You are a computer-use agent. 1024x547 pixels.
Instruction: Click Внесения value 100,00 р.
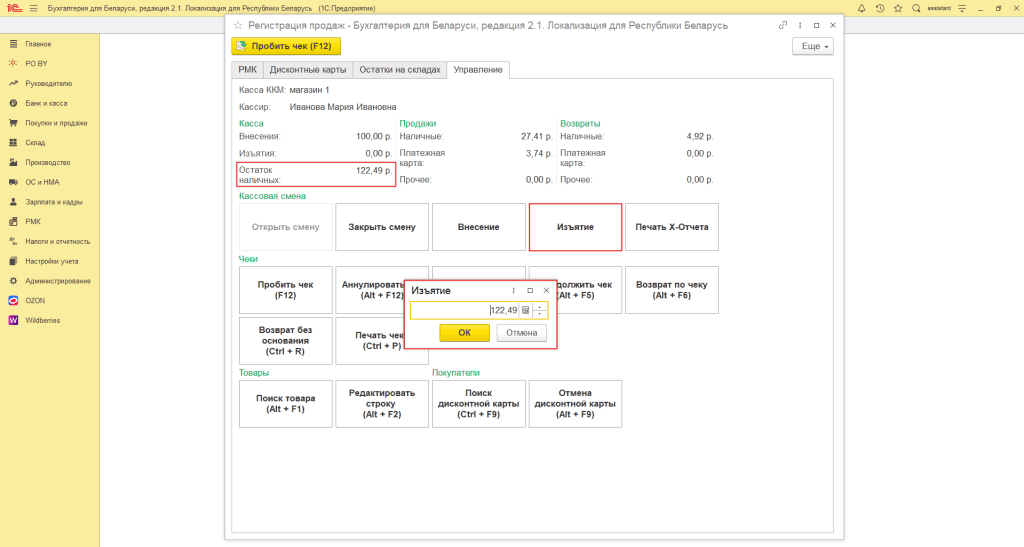(374, 136)
